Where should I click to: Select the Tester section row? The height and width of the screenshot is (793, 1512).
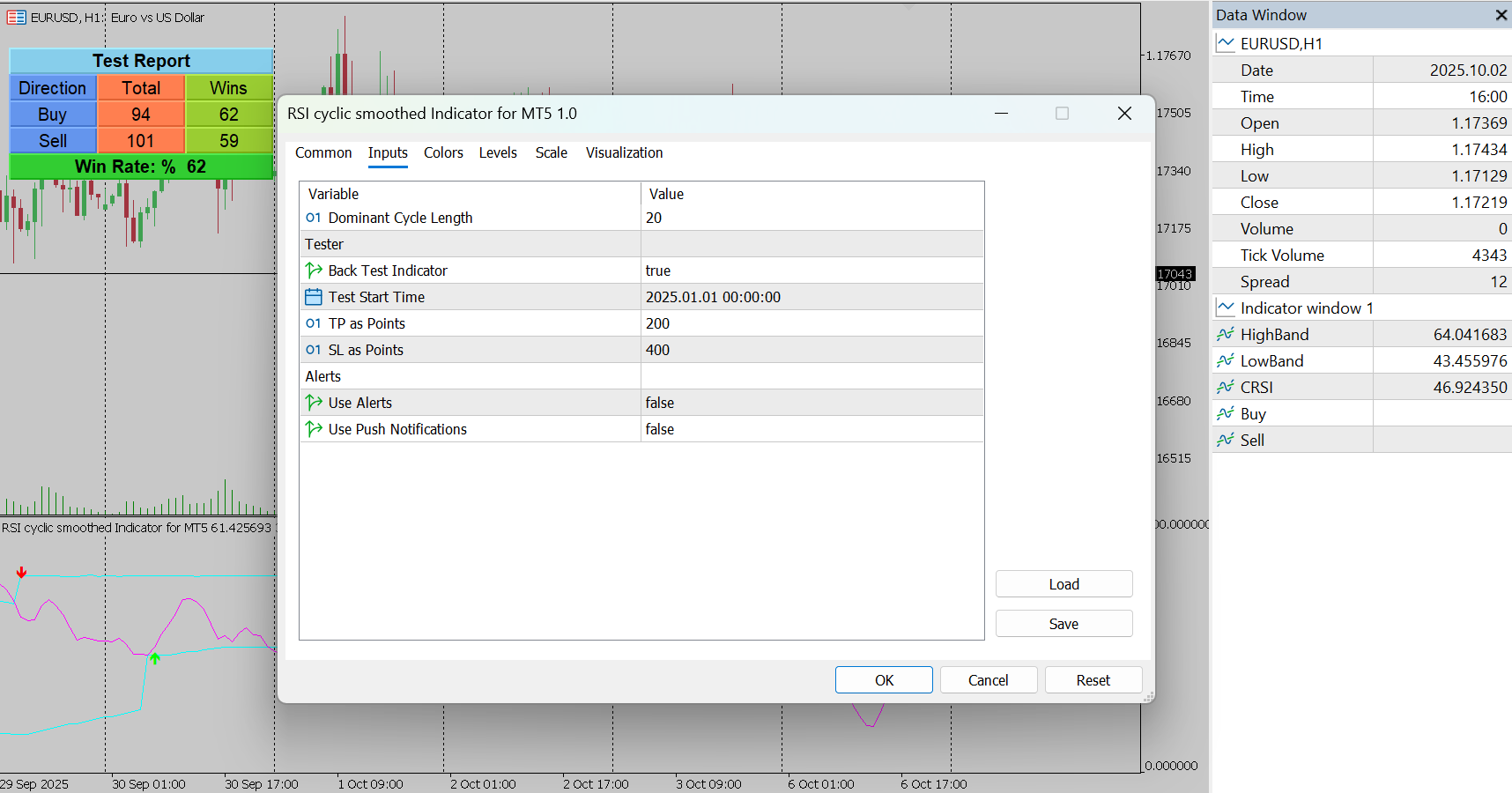[x=641, y=244]
